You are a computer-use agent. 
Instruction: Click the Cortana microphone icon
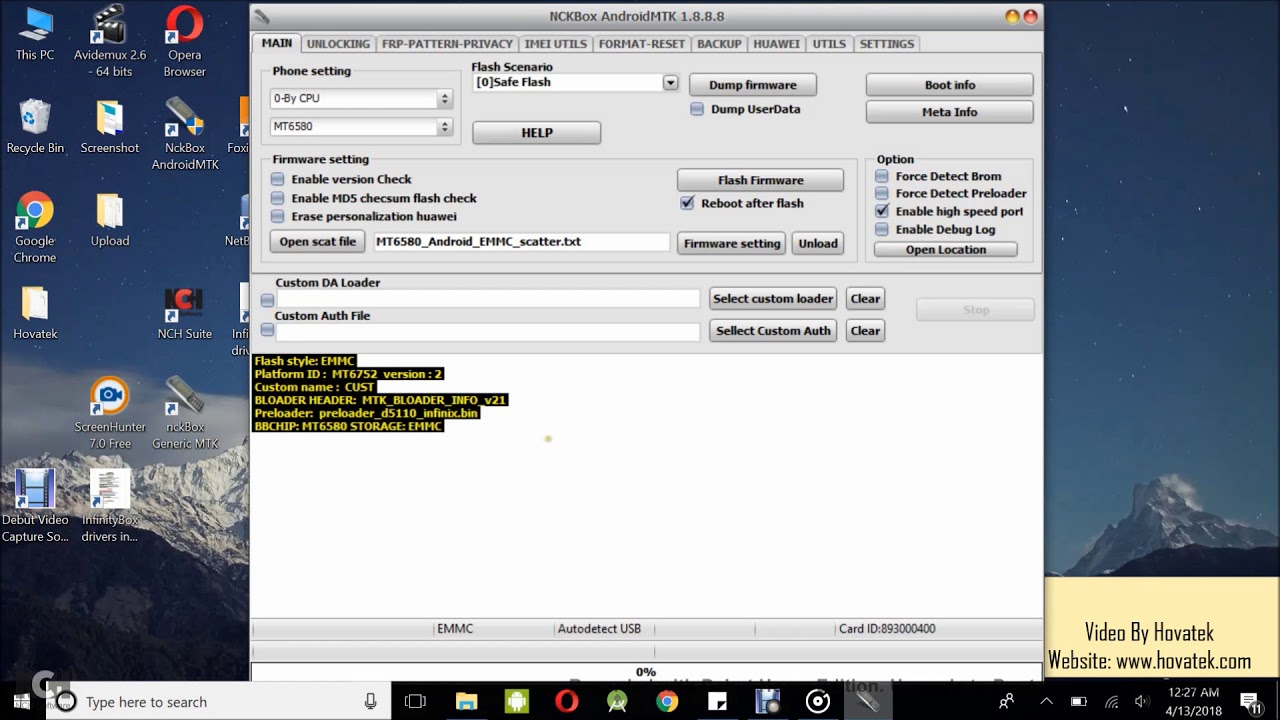point(371,702)
